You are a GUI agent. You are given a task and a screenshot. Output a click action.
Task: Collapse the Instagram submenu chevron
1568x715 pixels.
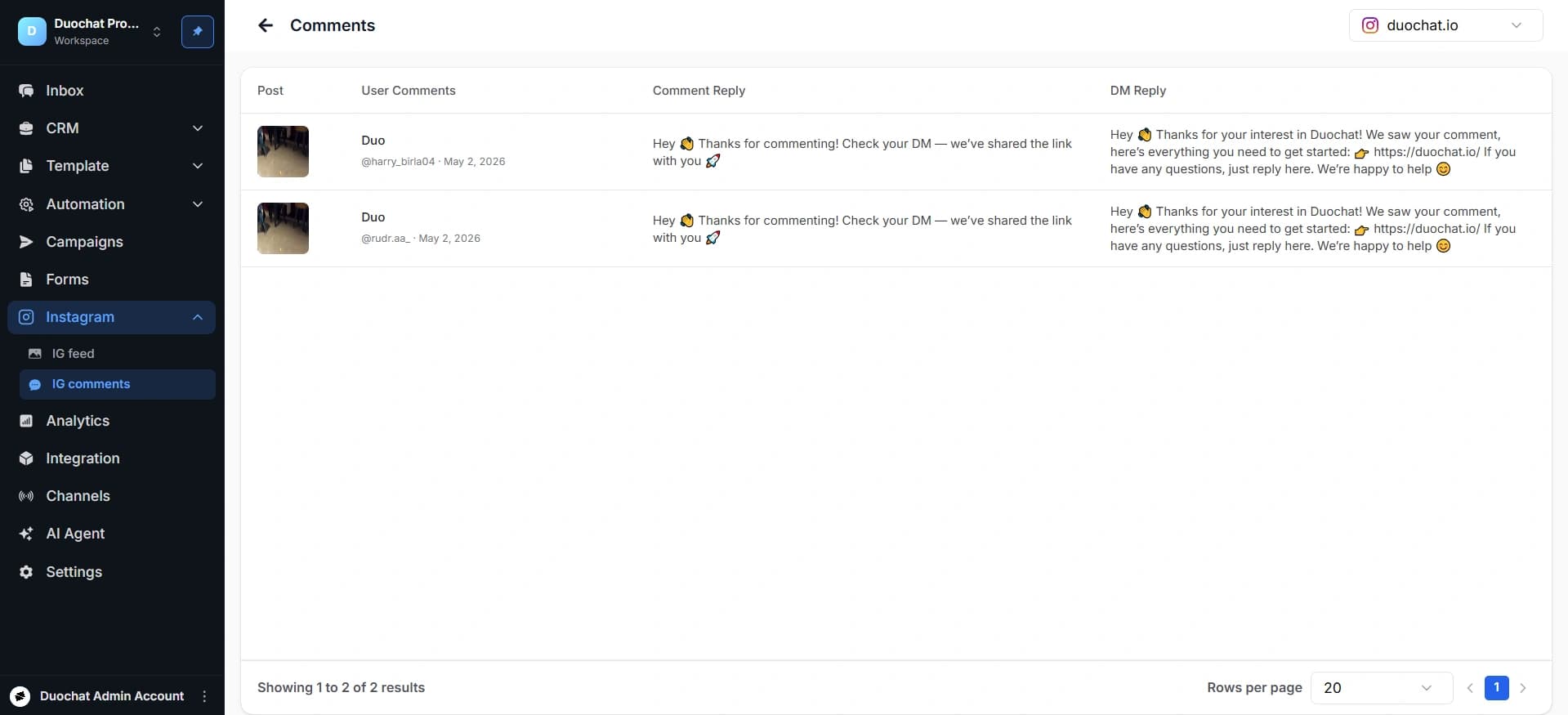[198, 317]
